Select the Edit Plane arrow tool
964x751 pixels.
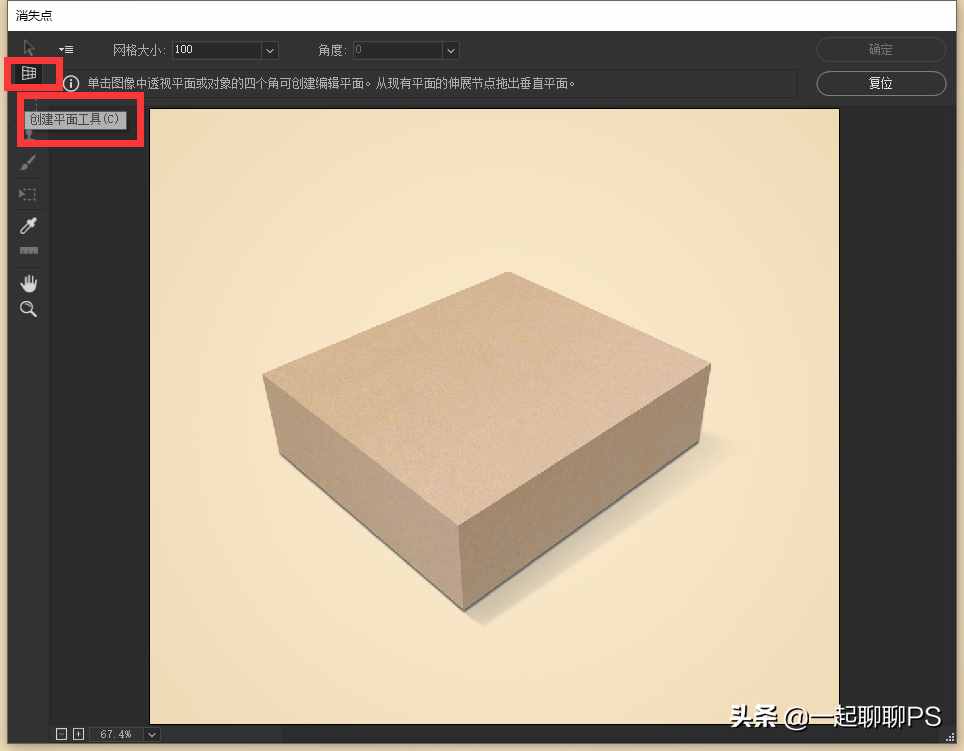29,48
